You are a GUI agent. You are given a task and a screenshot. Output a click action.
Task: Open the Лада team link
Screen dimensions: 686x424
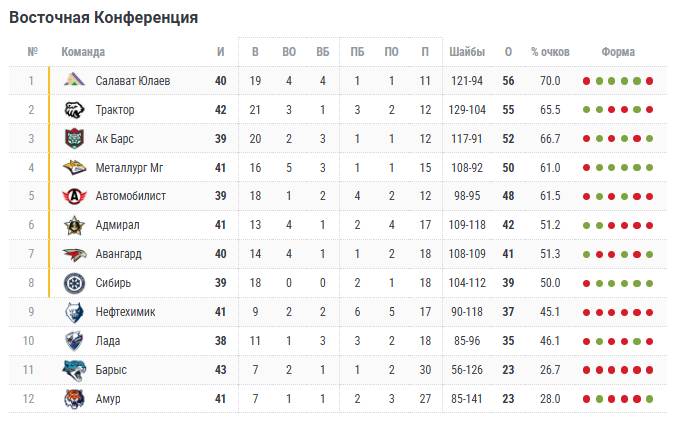(x=108, y=342)
